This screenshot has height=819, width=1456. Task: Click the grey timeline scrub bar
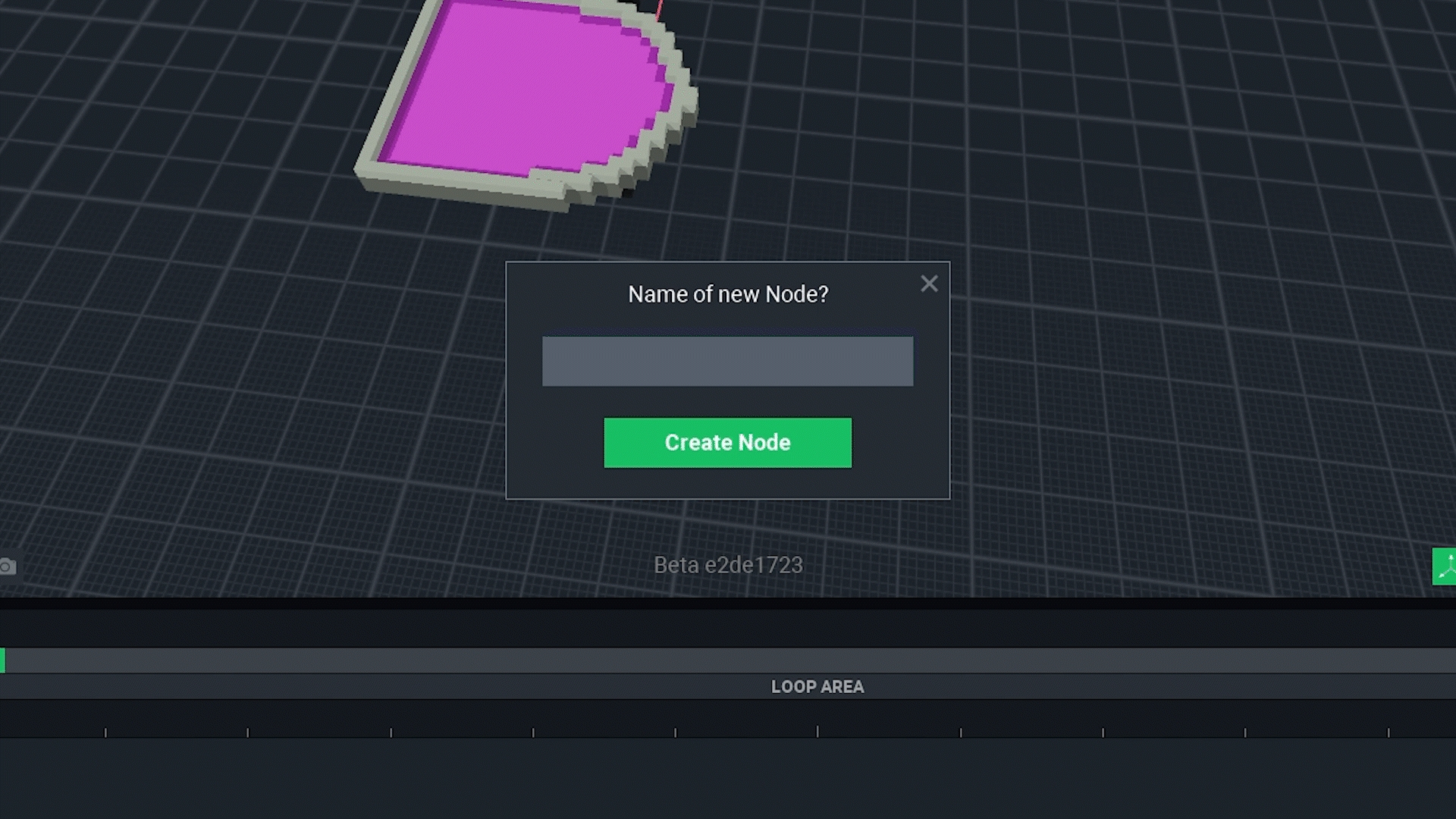[728, 661]
